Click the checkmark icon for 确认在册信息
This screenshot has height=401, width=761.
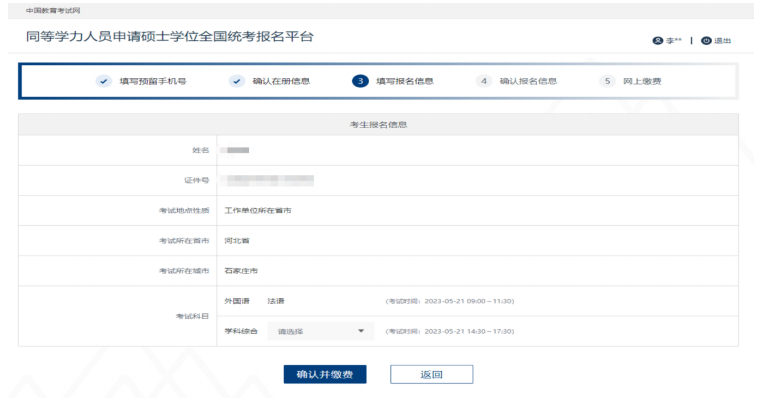tap(236, 81)
